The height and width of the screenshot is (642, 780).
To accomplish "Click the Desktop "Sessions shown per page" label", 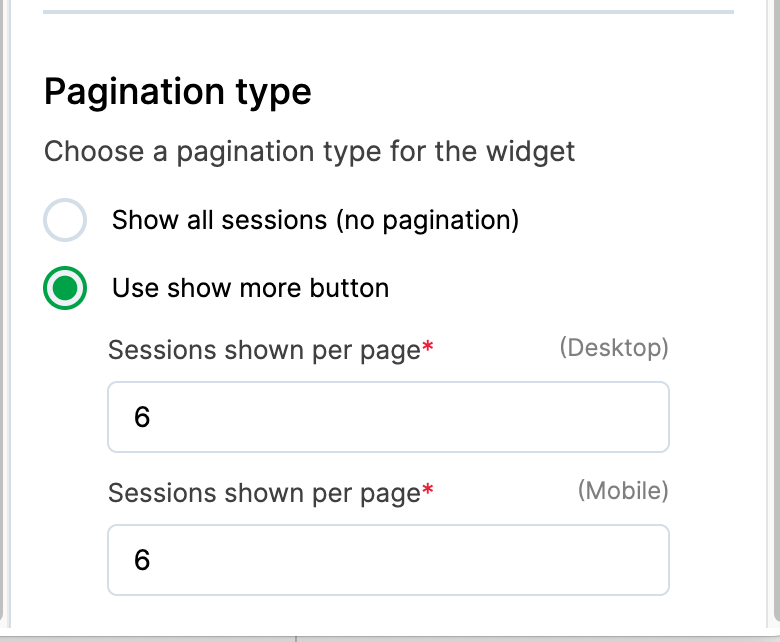I will (x=264, y=351).
